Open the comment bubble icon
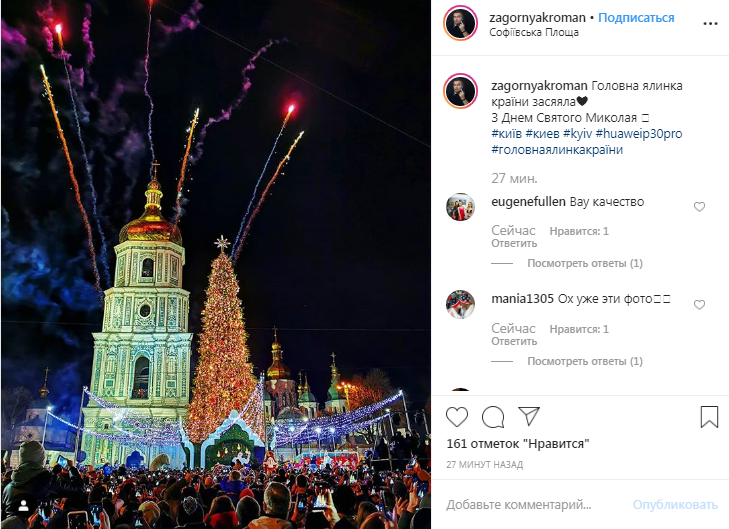The width and height of the screenshot is (729, 529). (x=493, y=417)
